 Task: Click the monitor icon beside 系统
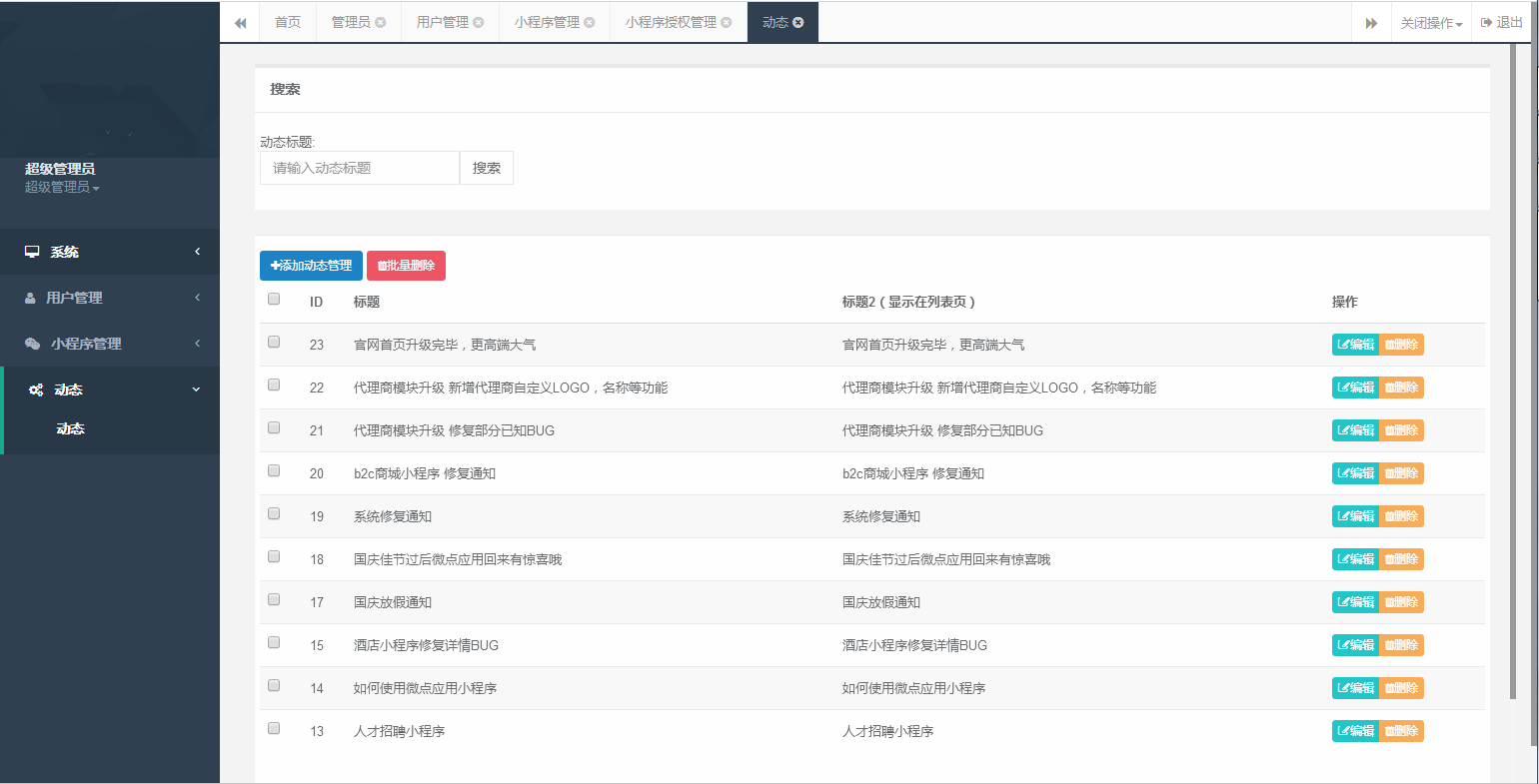tap(32, 252)
